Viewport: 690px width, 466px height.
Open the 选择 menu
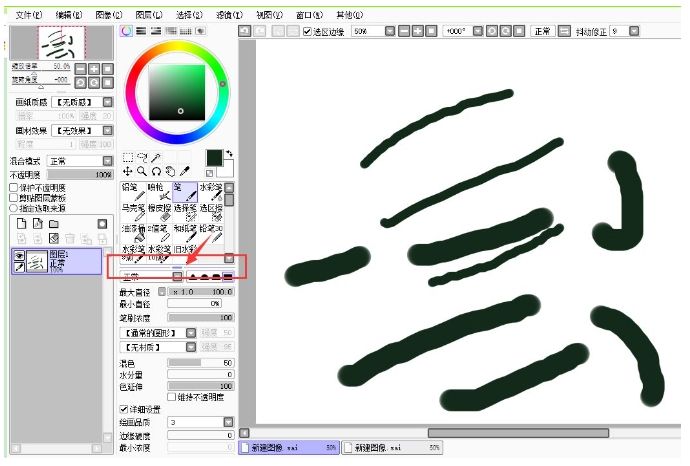189,15
